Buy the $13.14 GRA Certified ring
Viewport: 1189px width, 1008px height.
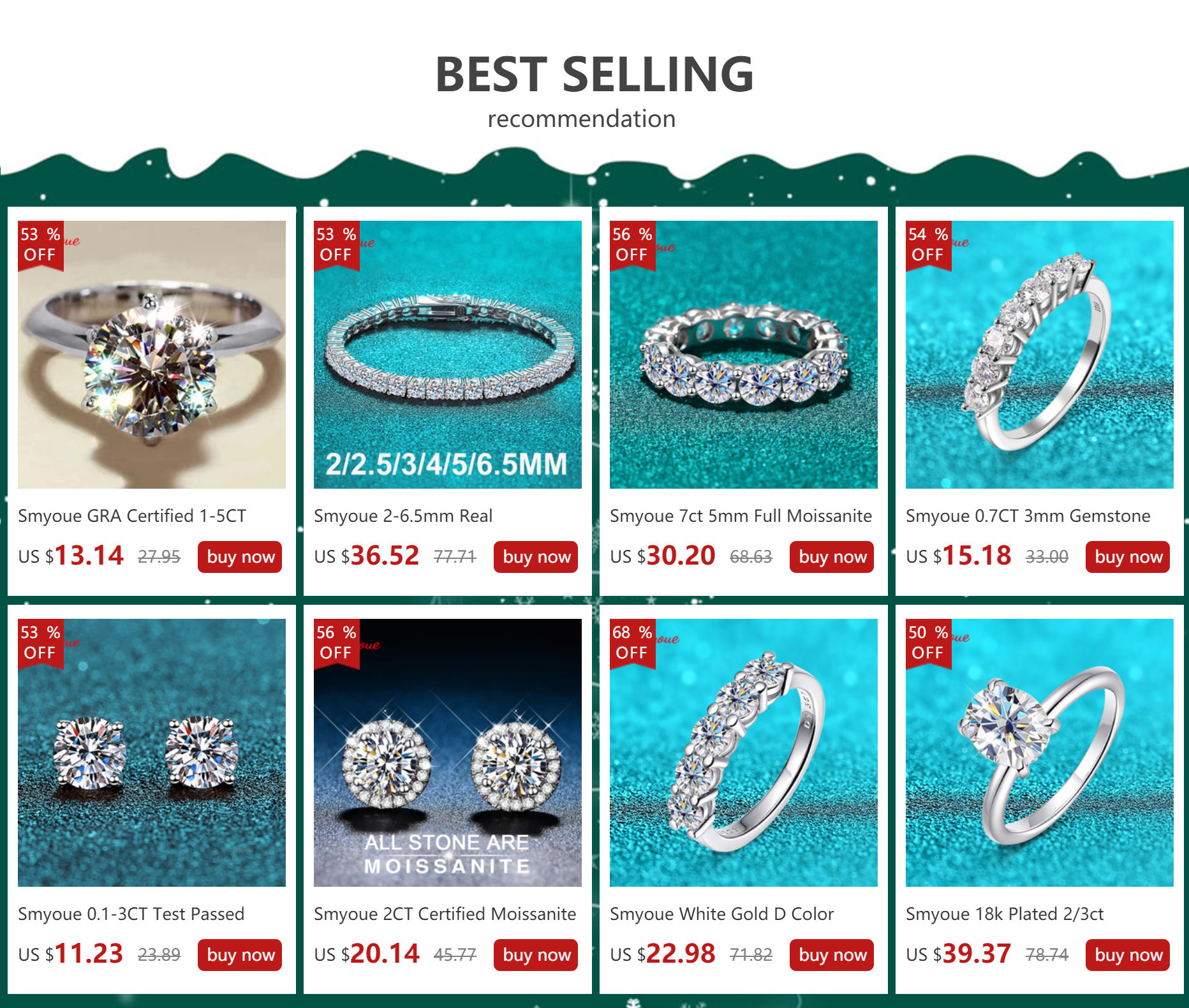pos(240,557)
